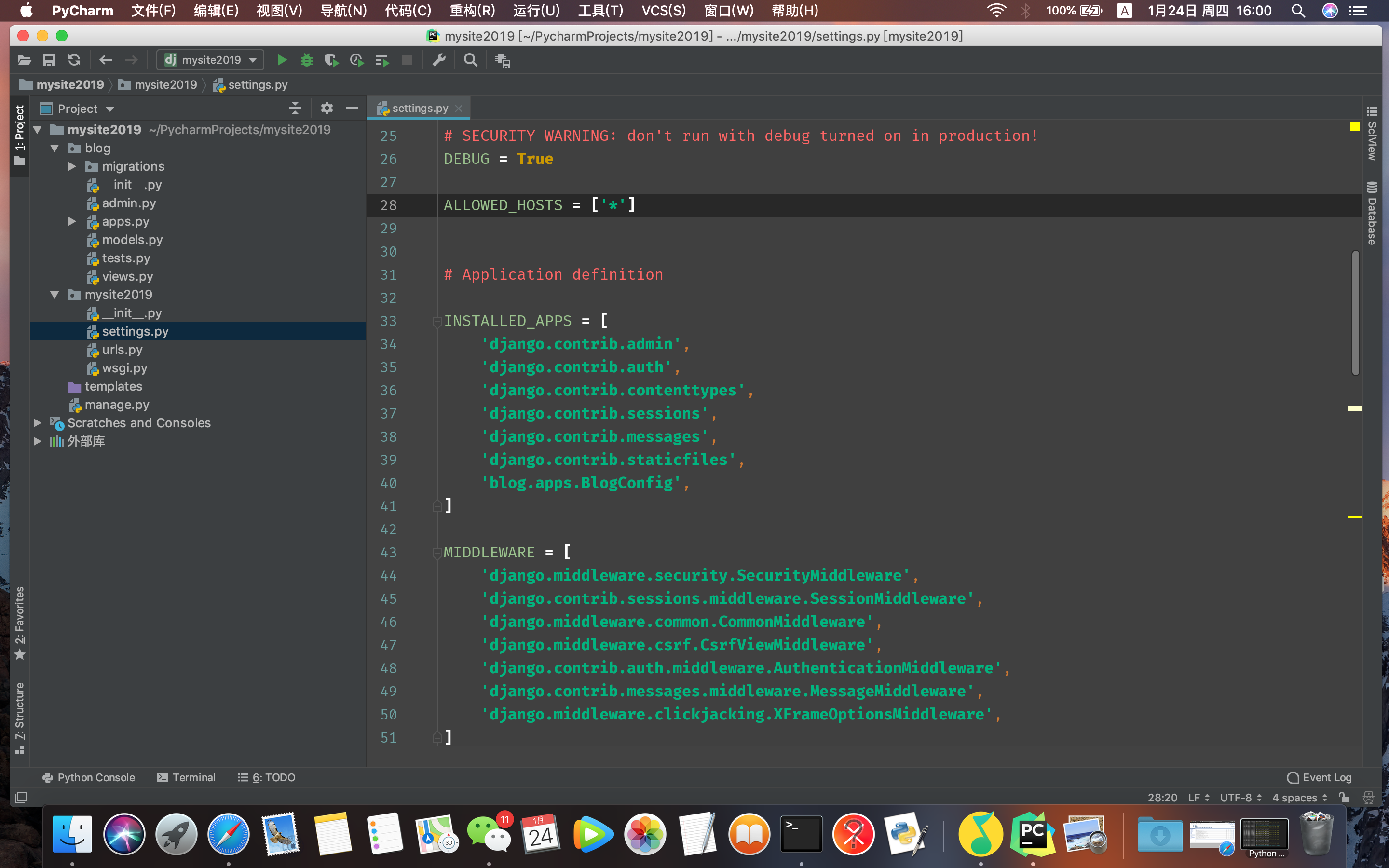Open the 6: TODO tool window
1389x868 pixels.
click(x=267, y=777)
